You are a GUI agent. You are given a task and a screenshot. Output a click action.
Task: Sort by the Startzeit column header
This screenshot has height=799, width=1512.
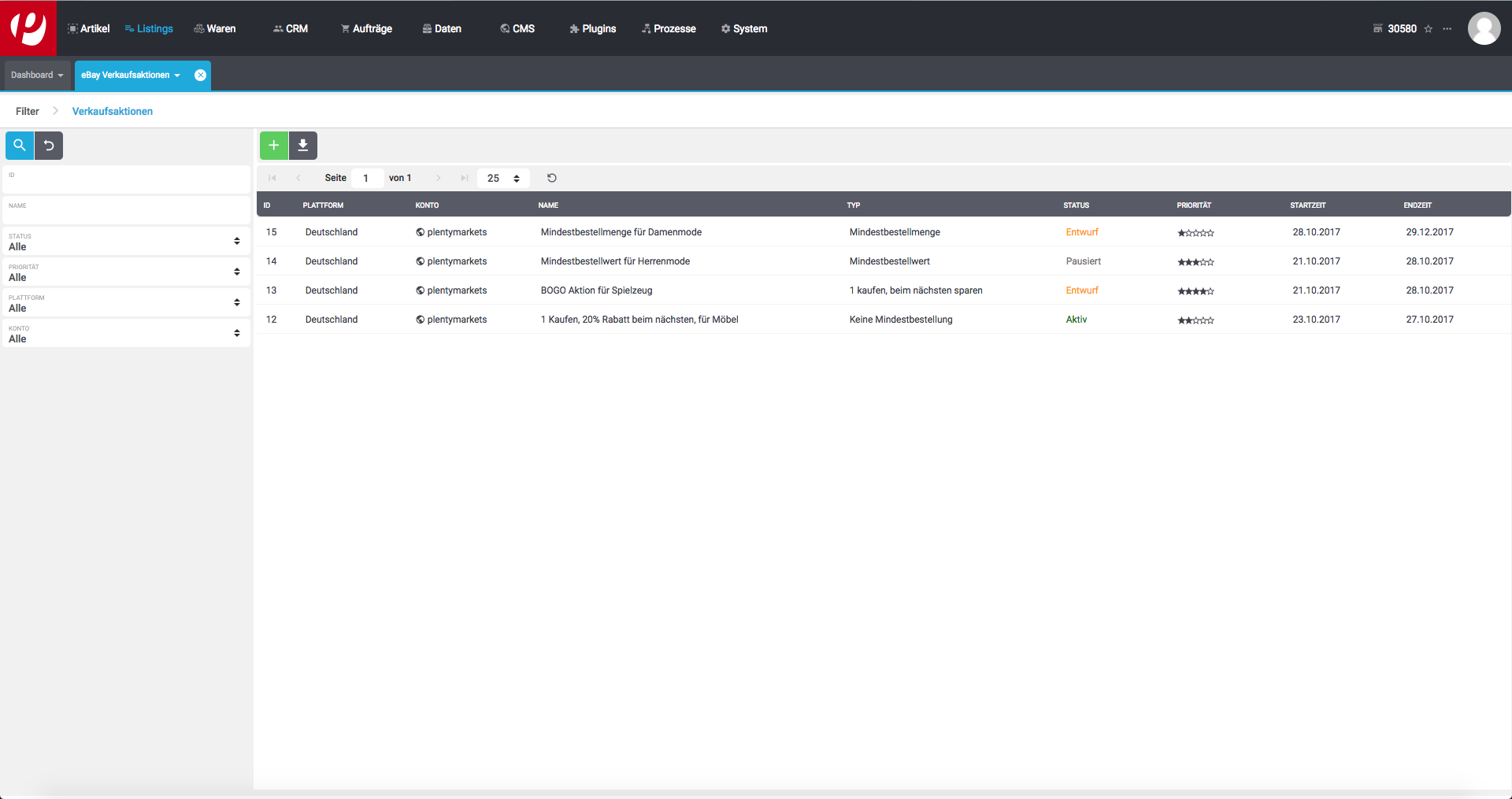point(1308,205)
